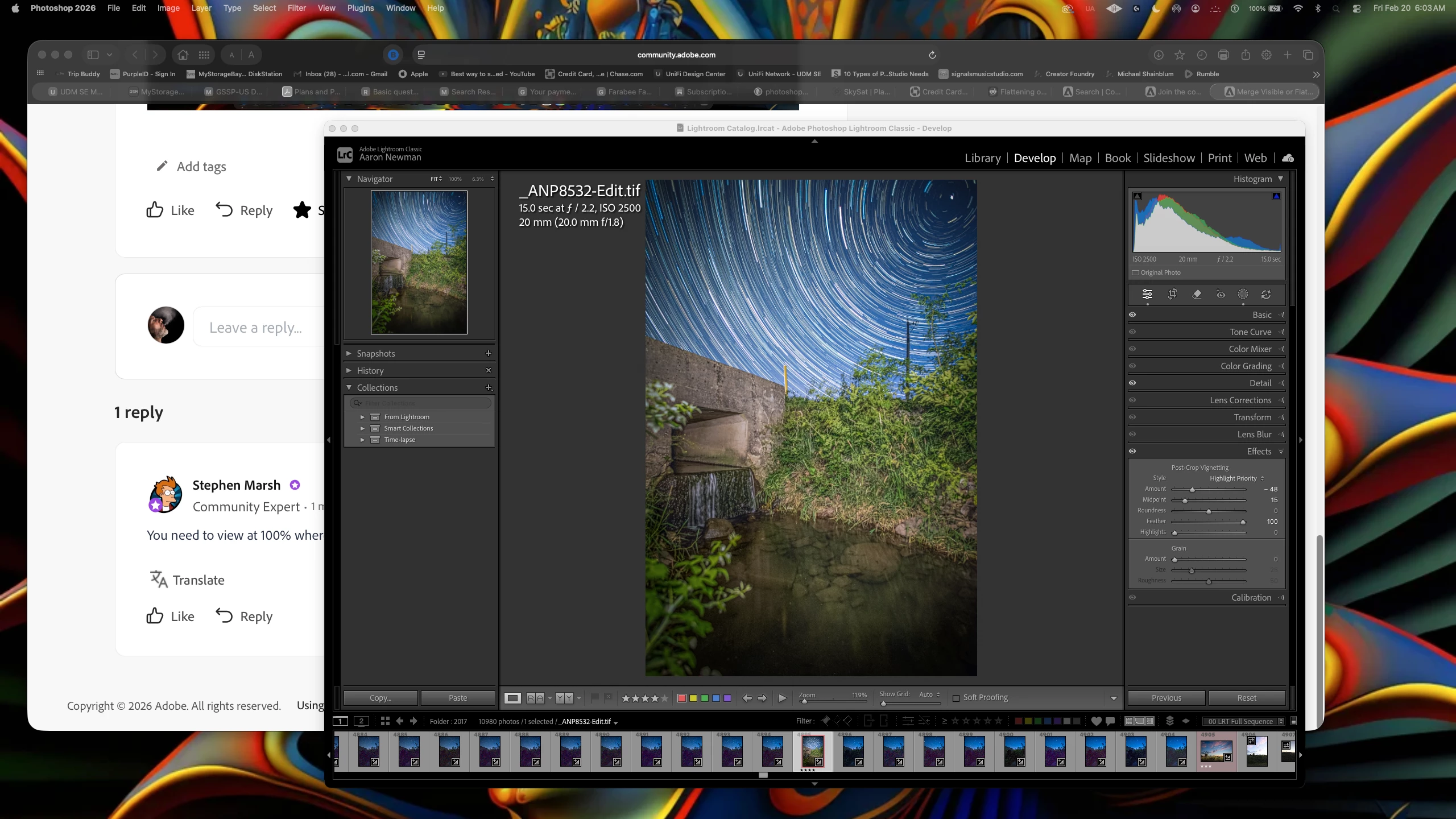1456x819 pixels.
Task: Toggle visibility of the Basic panel
Action: click(x=1132, y=315)
